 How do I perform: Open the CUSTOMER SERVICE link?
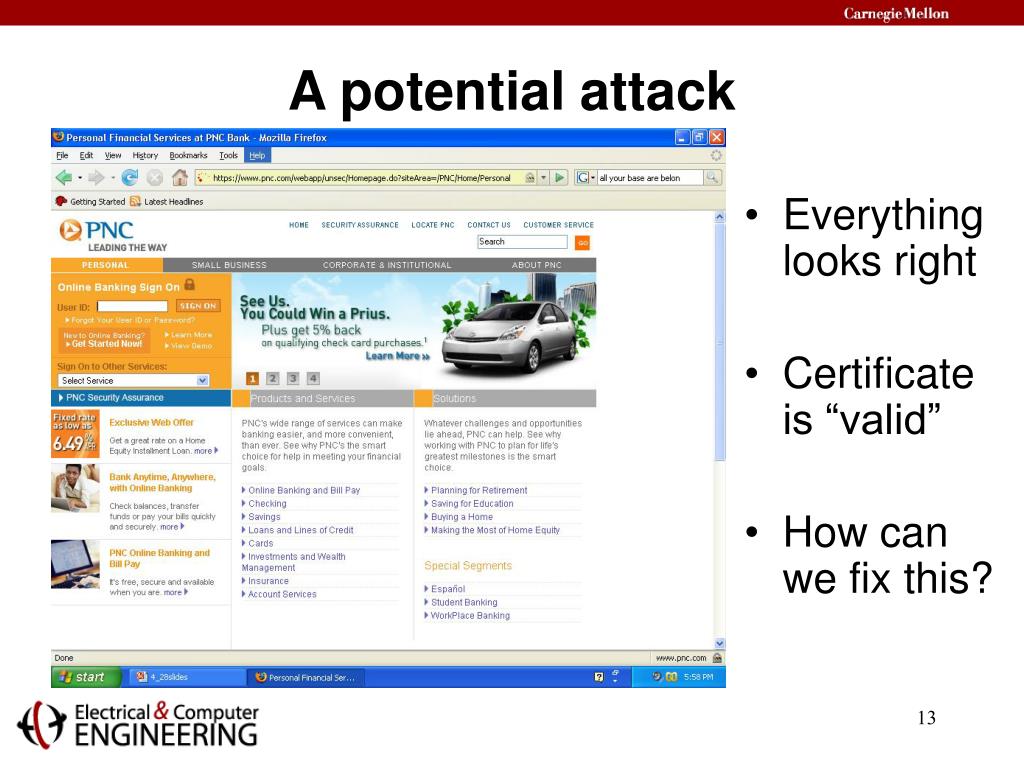click(x=558, y=225)
